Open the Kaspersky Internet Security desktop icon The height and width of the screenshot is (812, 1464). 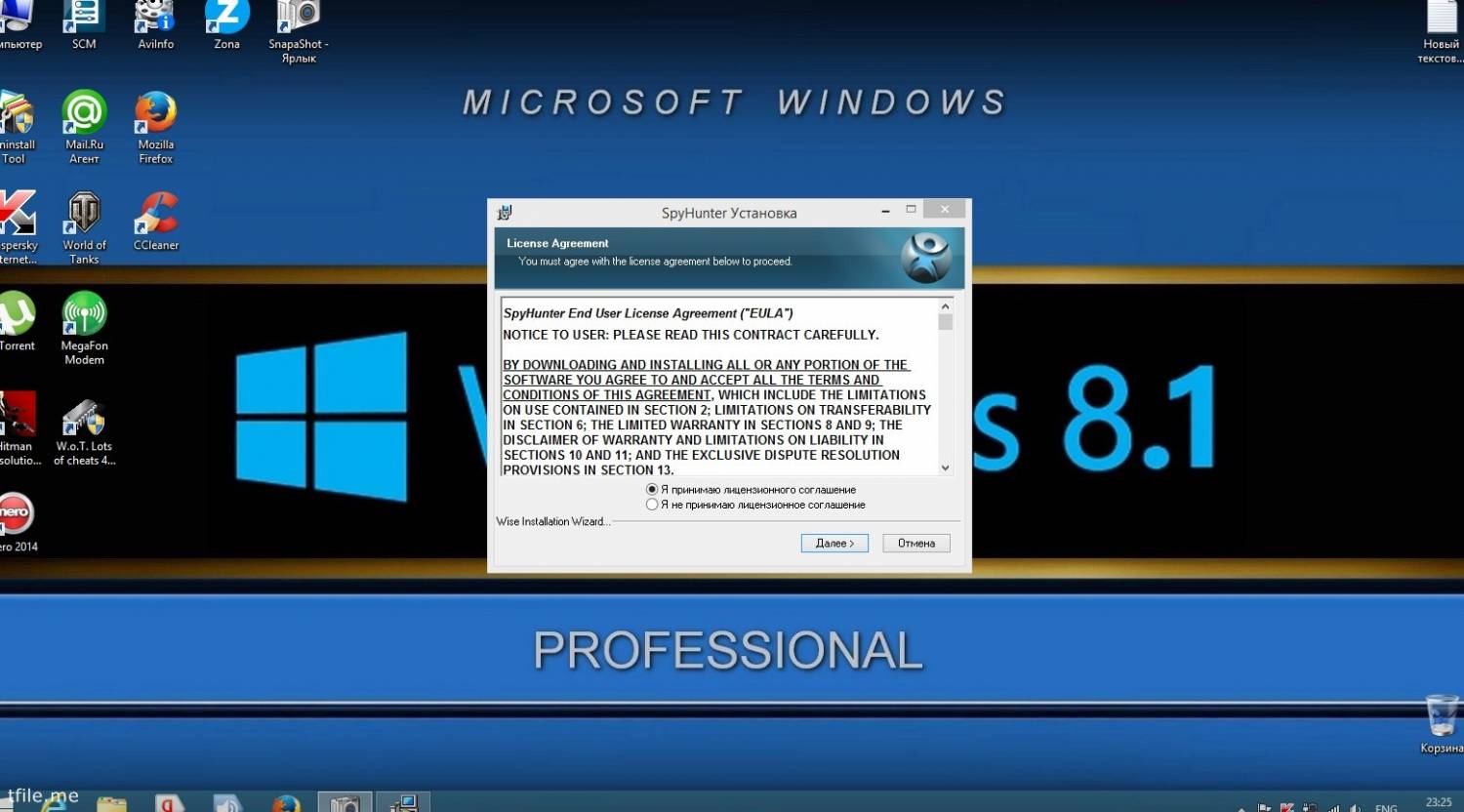[x=17, y=227]
